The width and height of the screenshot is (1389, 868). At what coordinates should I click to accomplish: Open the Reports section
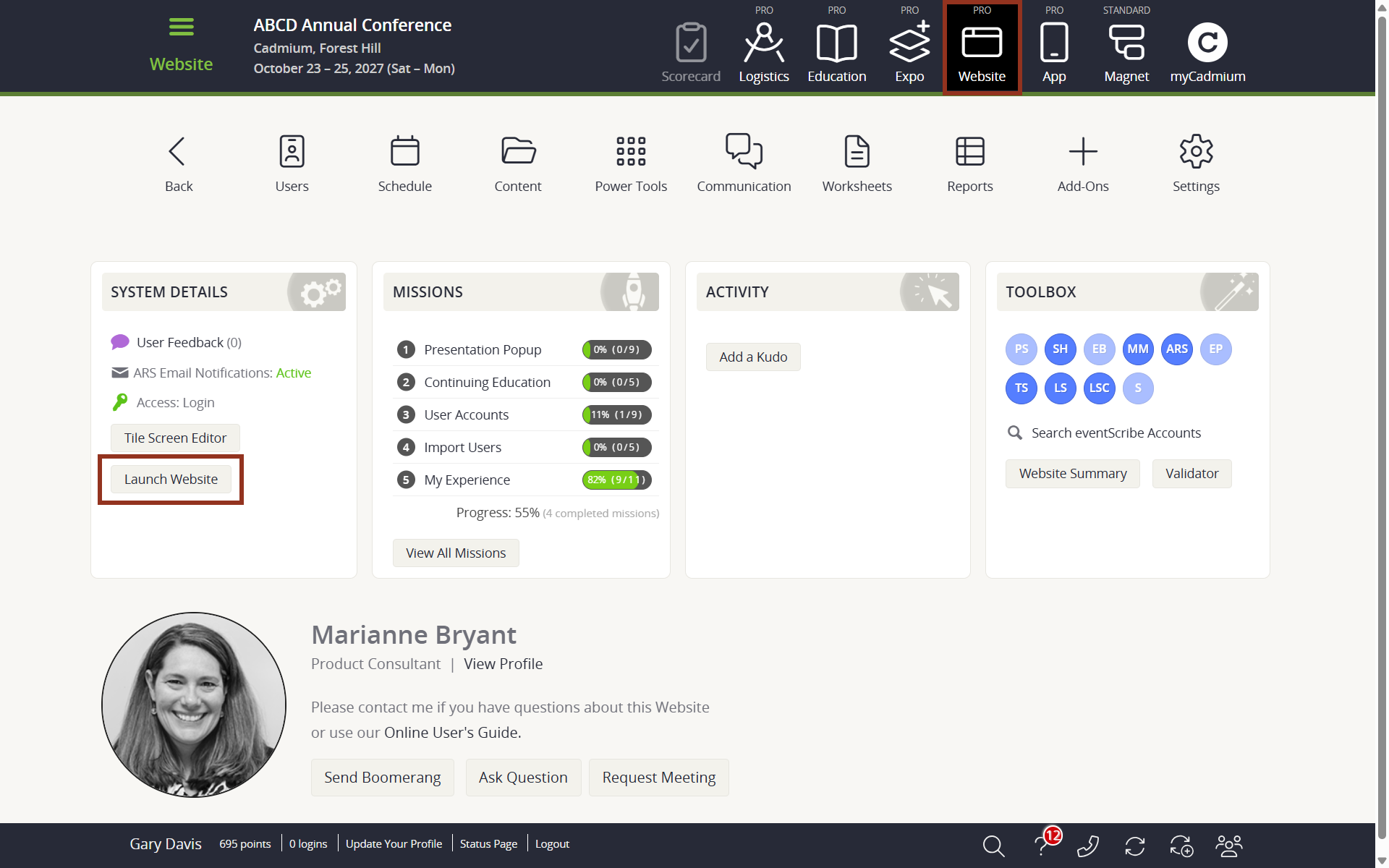coord(969,161)
